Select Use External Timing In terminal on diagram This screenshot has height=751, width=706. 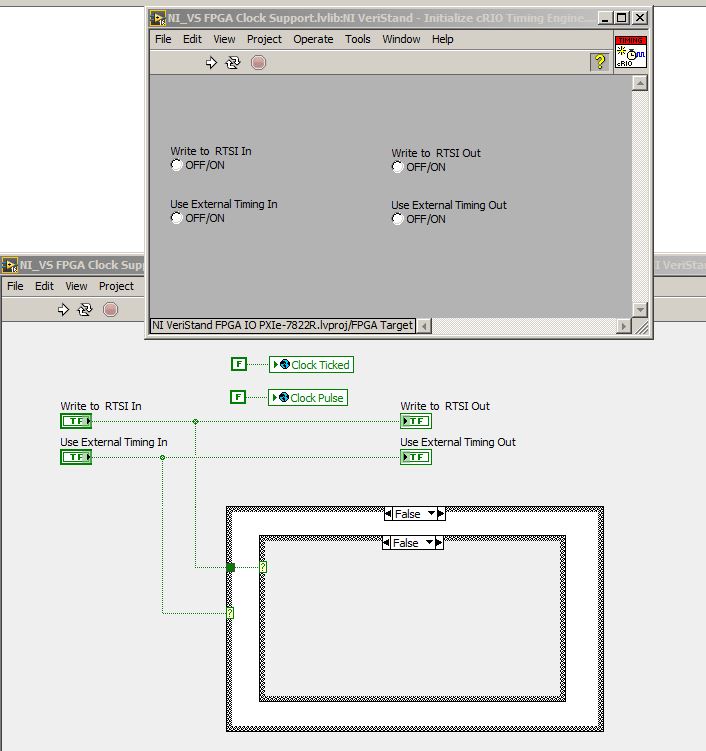tap(76, 457)
